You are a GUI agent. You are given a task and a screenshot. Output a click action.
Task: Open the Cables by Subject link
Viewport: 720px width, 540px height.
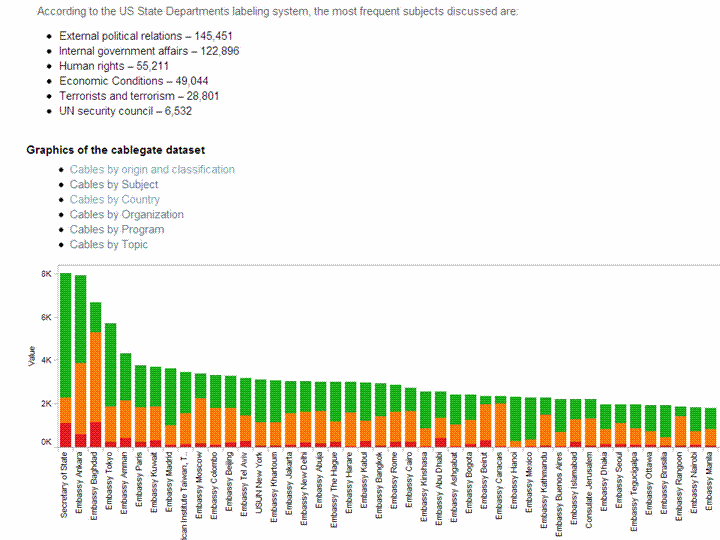tap(114, 185)
